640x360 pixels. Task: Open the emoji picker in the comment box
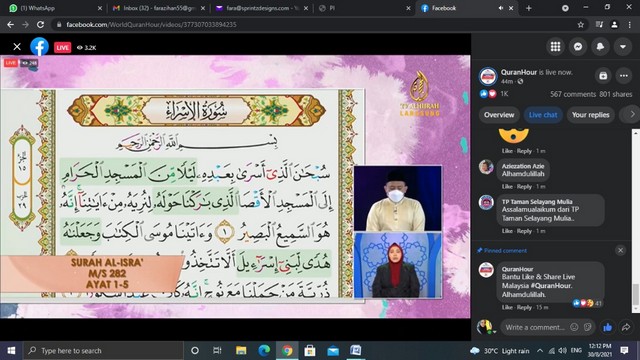click(574, 327)
